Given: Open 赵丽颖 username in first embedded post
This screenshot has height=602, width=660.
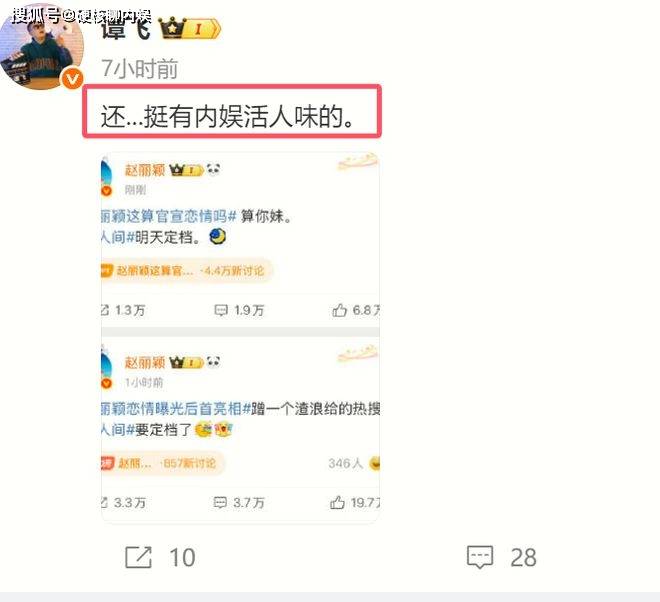Looking at the screenshot, I should pyautogui.click(x=145, y=170).
